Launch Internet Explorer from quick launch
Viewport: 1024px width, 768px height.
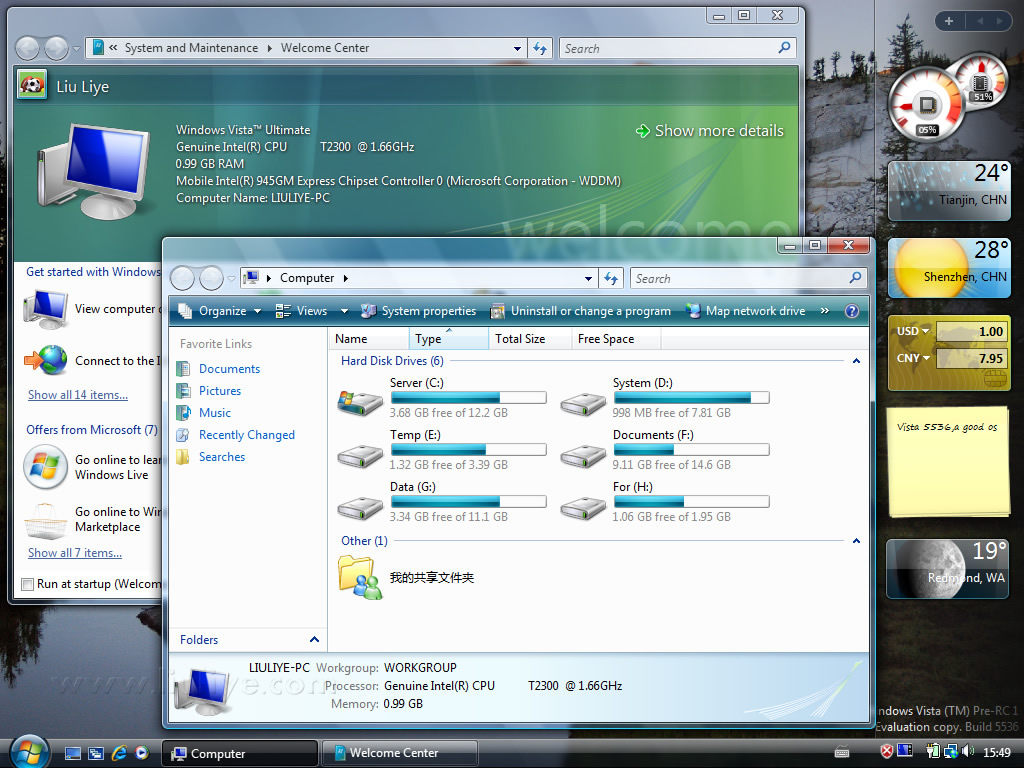(119, 753)
